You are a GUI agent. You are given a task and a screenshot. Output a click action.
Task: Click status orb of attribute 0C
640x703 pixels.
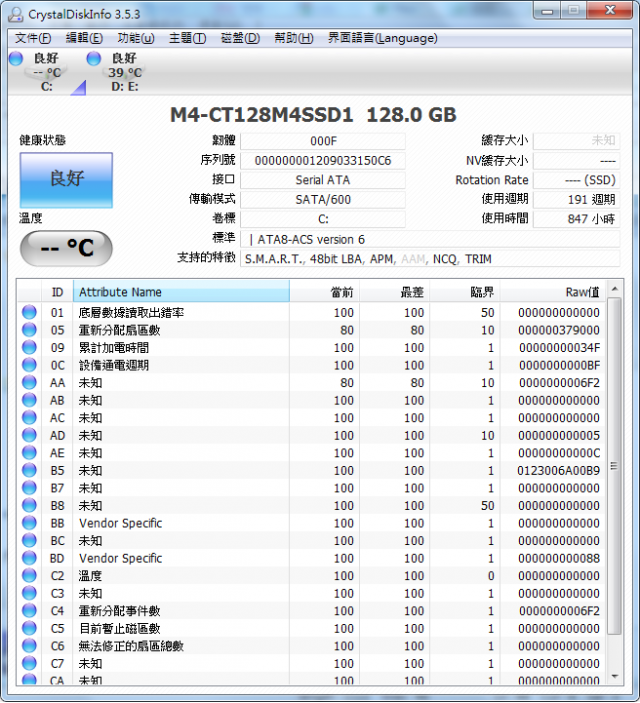click(29, 365)
